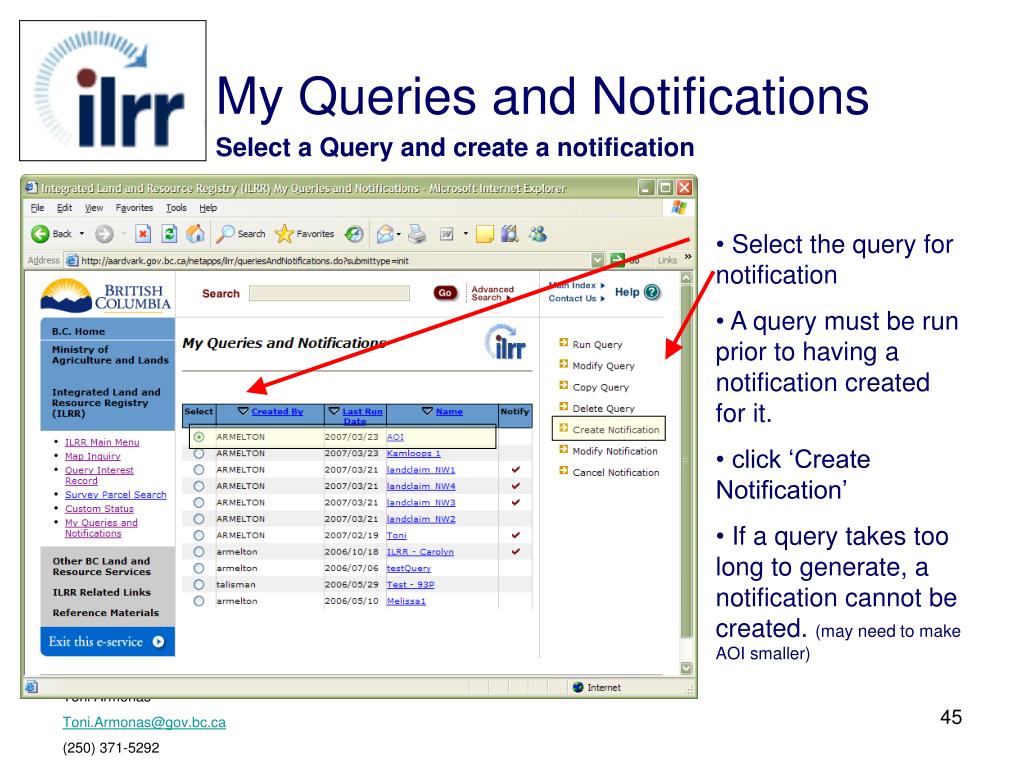Open the Tools menu
This screenshot has height=768, width=1024.
[176, 208]
